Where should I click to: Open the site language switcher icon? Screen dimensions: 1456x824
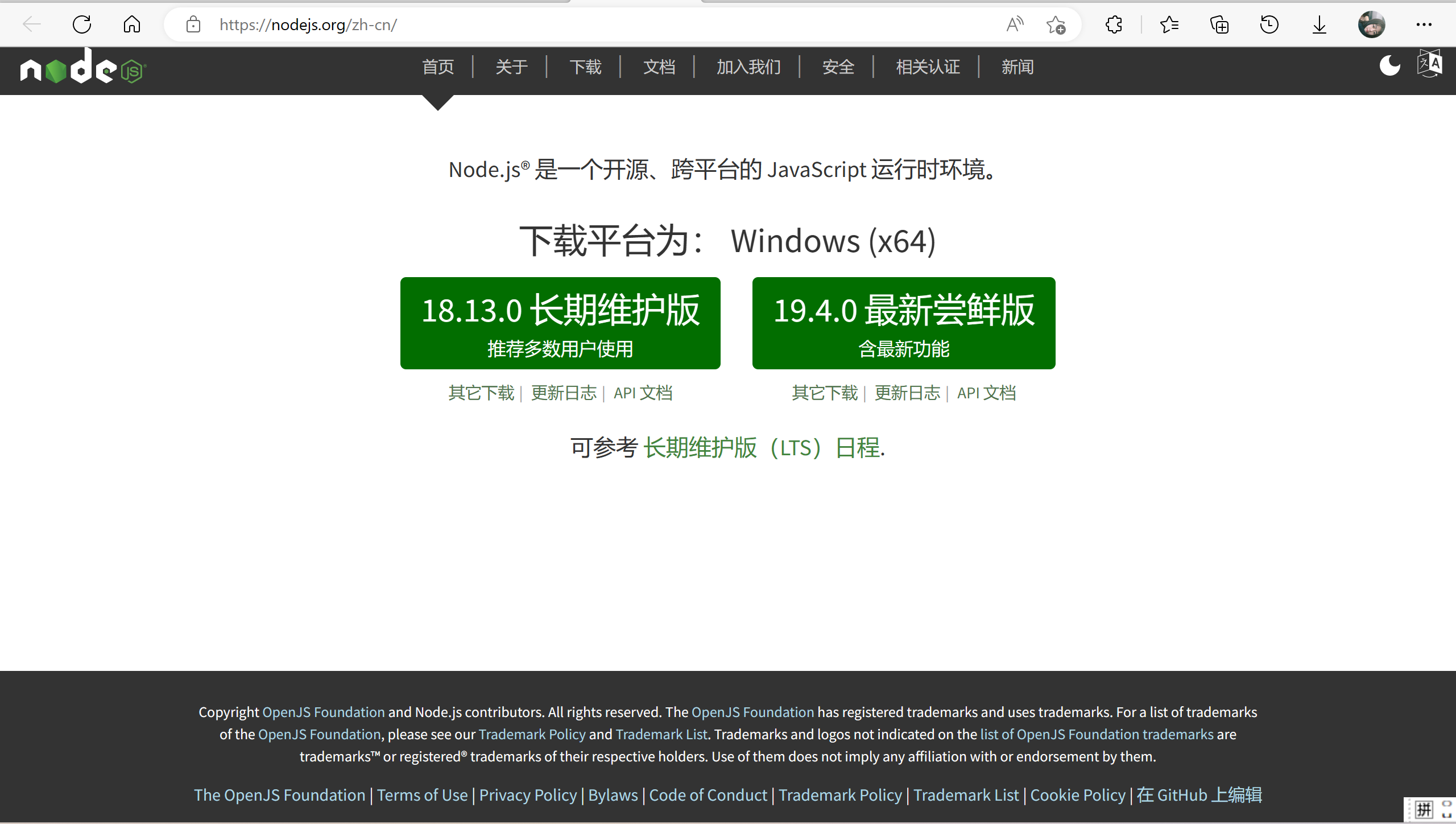pos(1430,64)
